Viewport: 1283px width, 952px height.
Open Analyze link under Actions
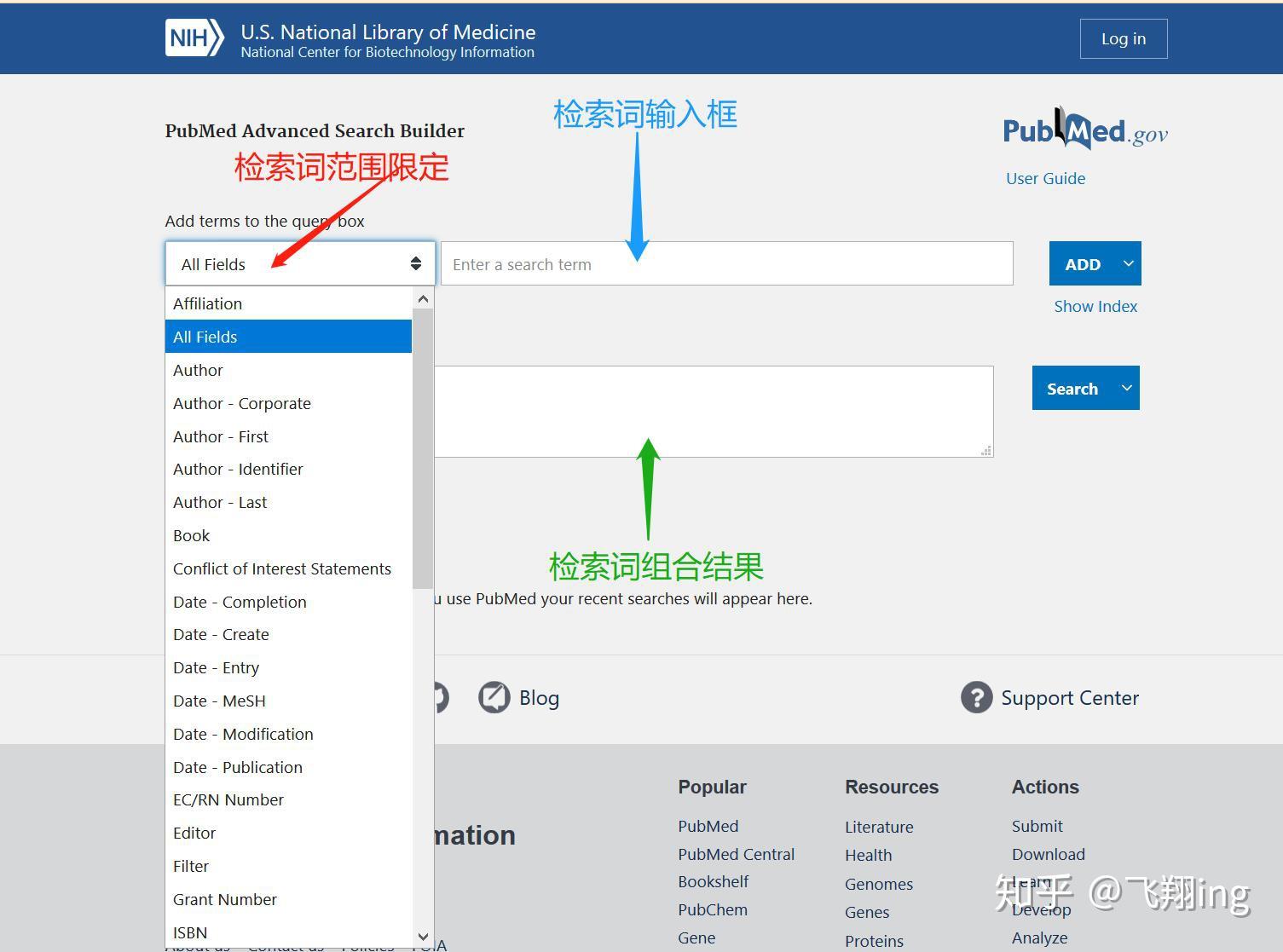1040,938
